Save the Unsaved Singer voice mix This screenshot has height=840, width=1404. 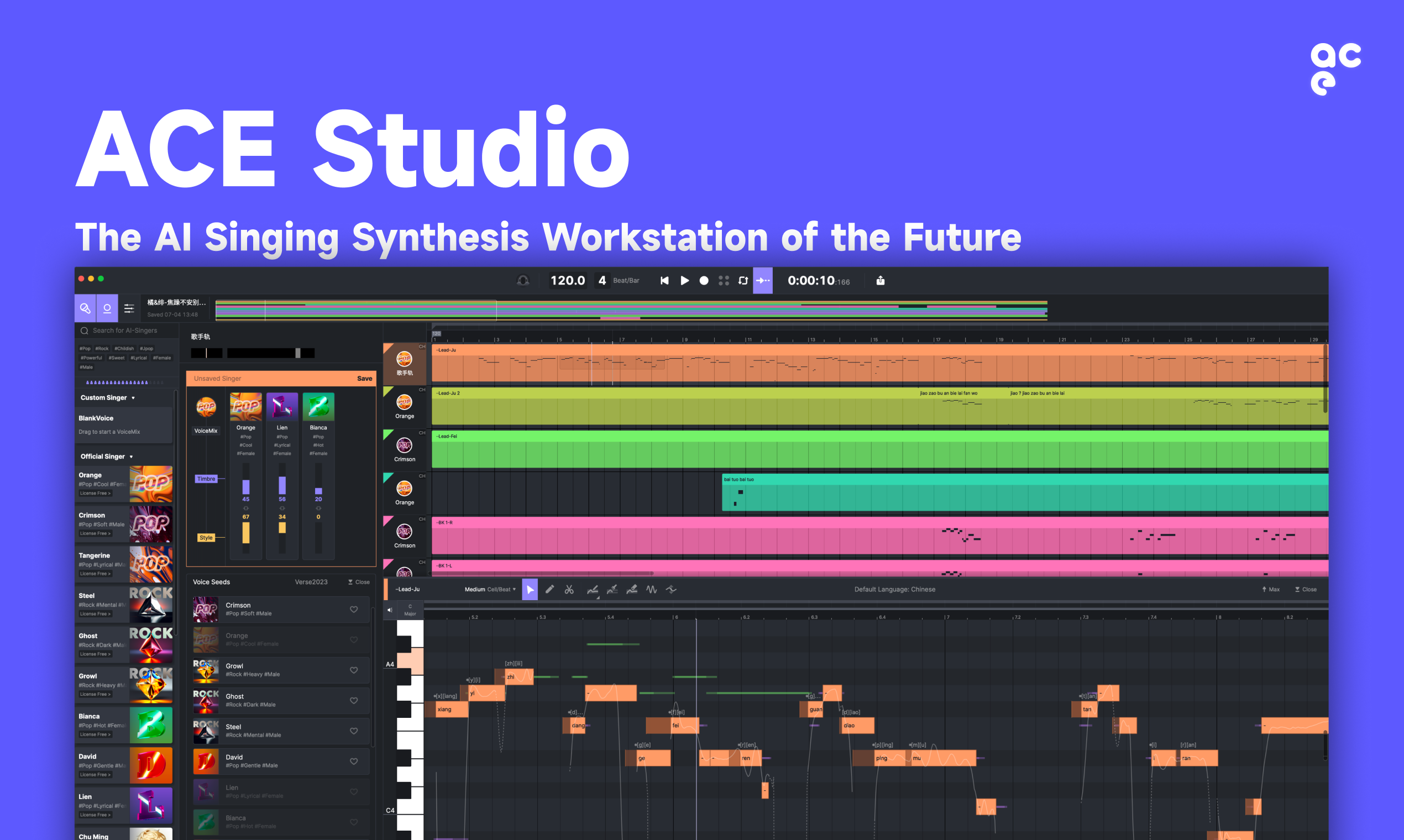tap(365, 379)
